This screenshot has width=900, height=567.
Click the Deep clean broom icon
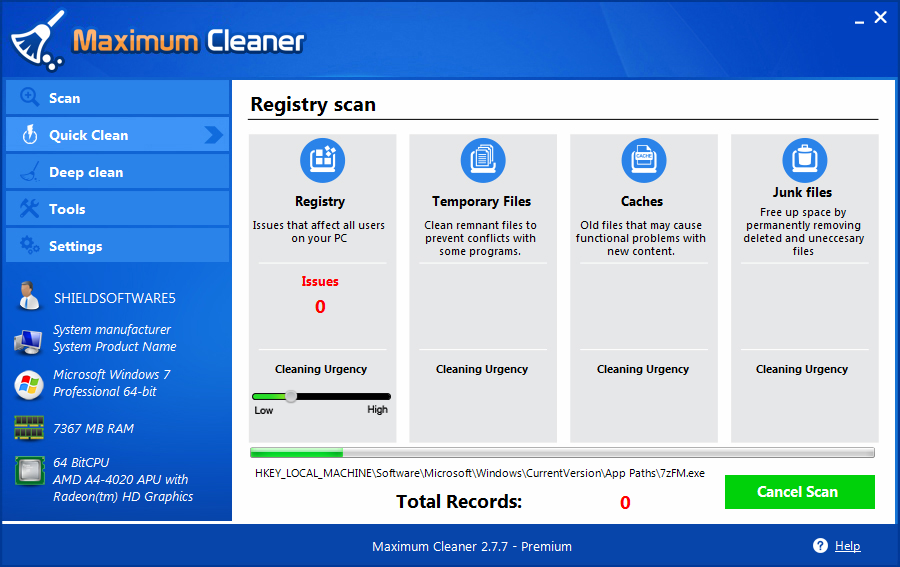pos(30,172)
